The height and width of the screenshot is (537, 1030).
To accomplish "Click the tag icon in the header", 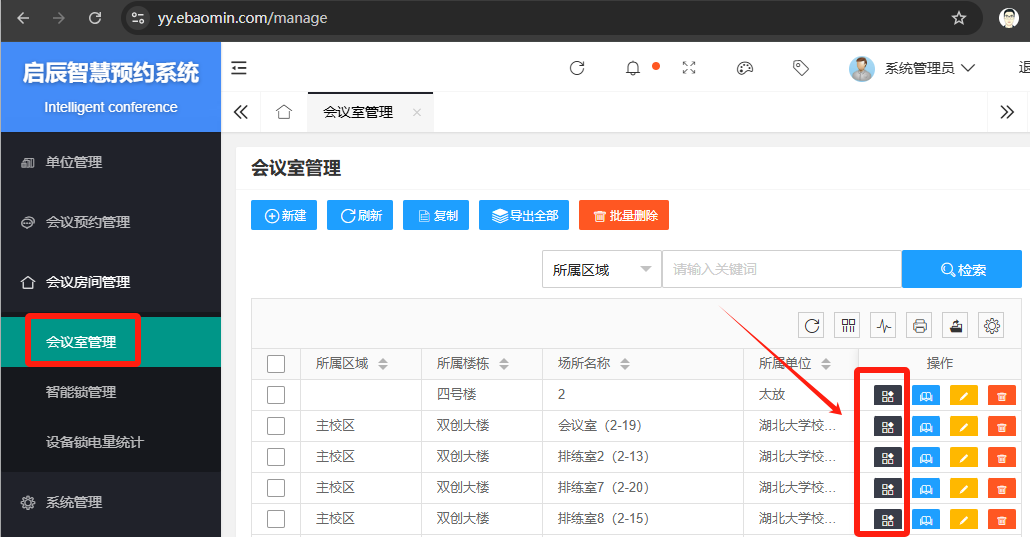I will [800, 68].
